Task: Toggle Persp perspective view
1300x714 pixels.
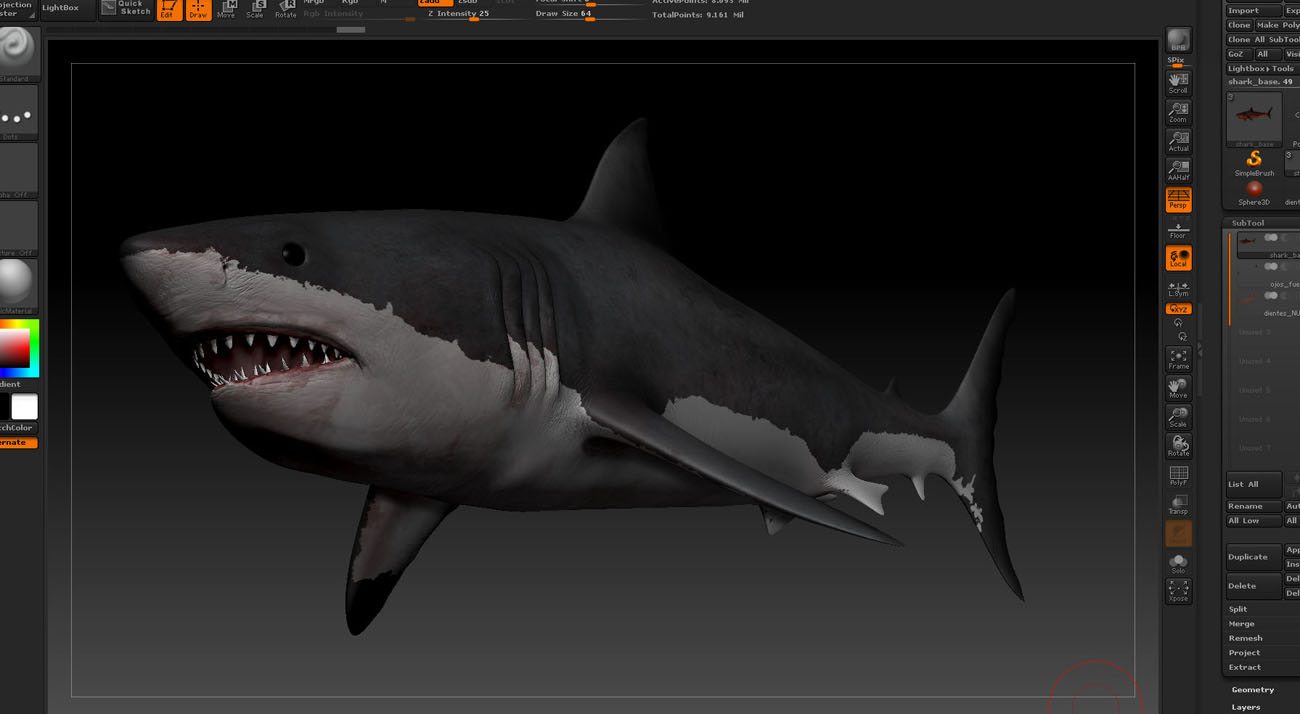Action: (1178, 200)
